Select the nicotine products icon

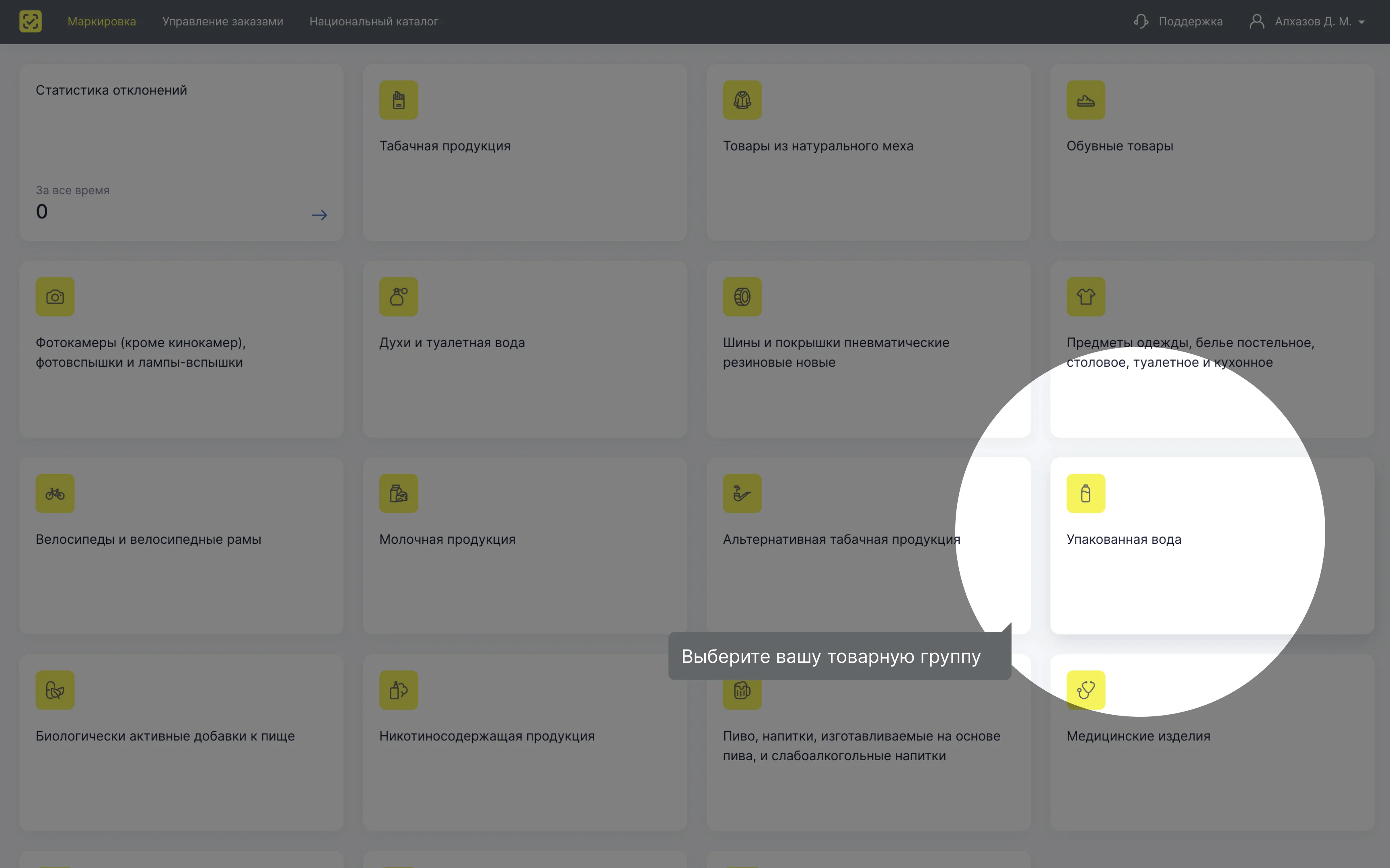point(398,690)
